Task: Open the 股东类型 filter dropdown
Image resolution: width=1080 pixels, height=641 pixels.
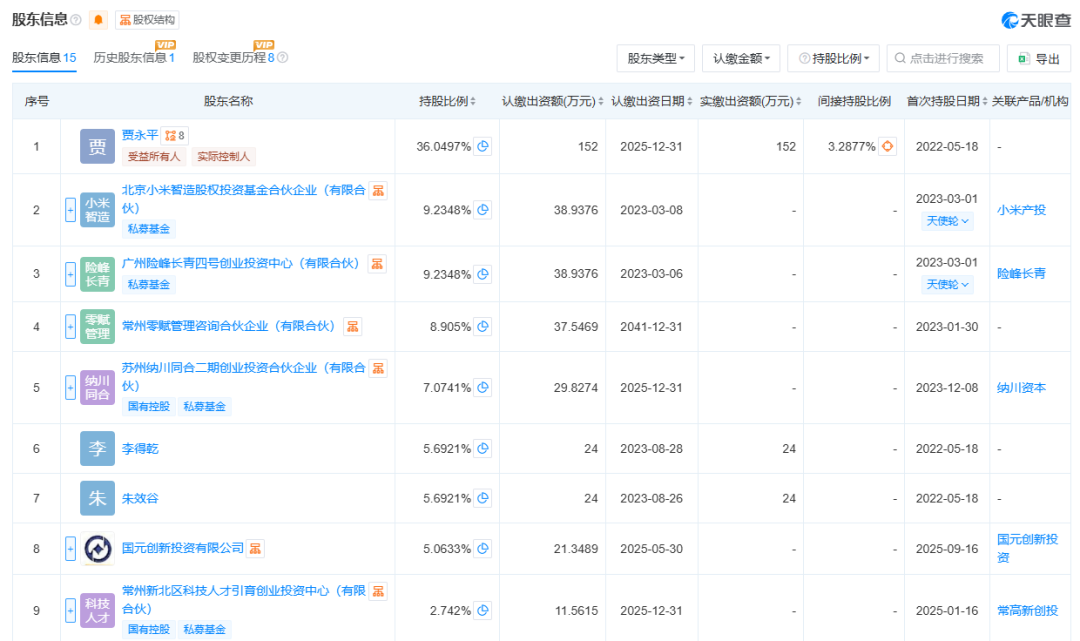Action: [x=655, y=59]
